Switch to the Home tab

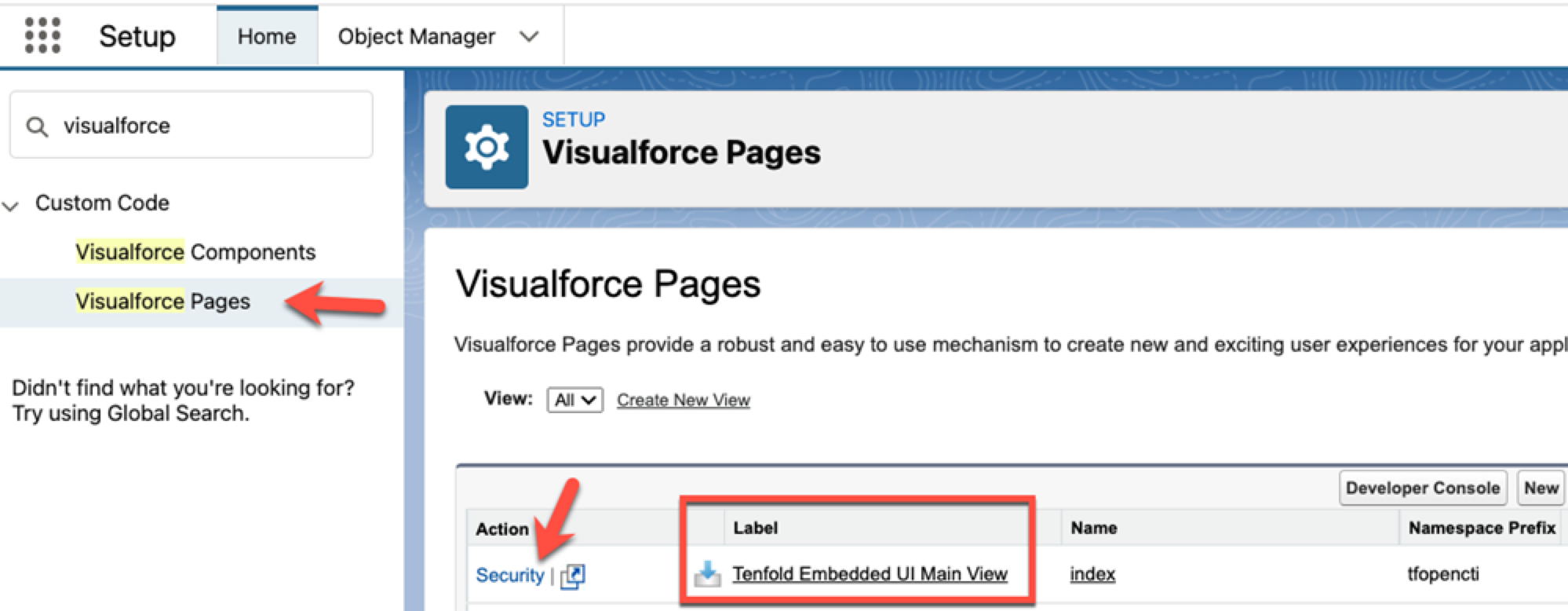click(x=267, y=36)
